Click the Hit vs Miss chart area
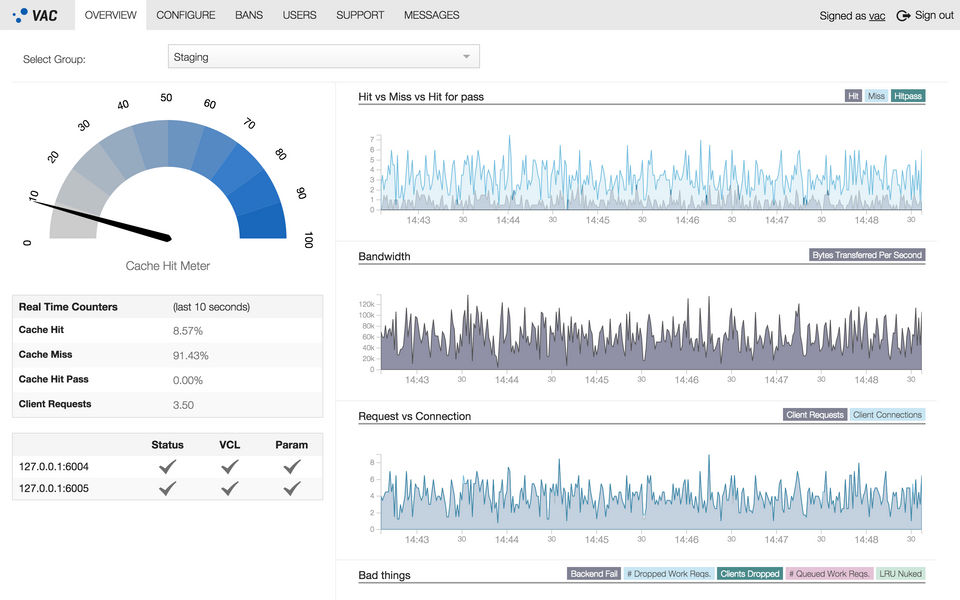The image size is (960, 600). (x=651, y=174)
